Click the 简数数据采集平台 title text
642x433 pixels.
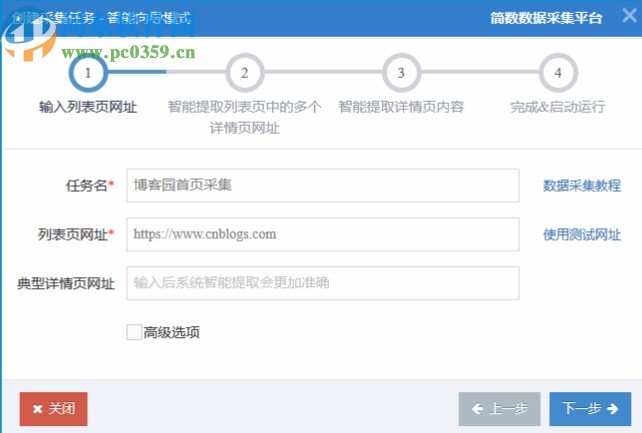click(x=546, y=18)
